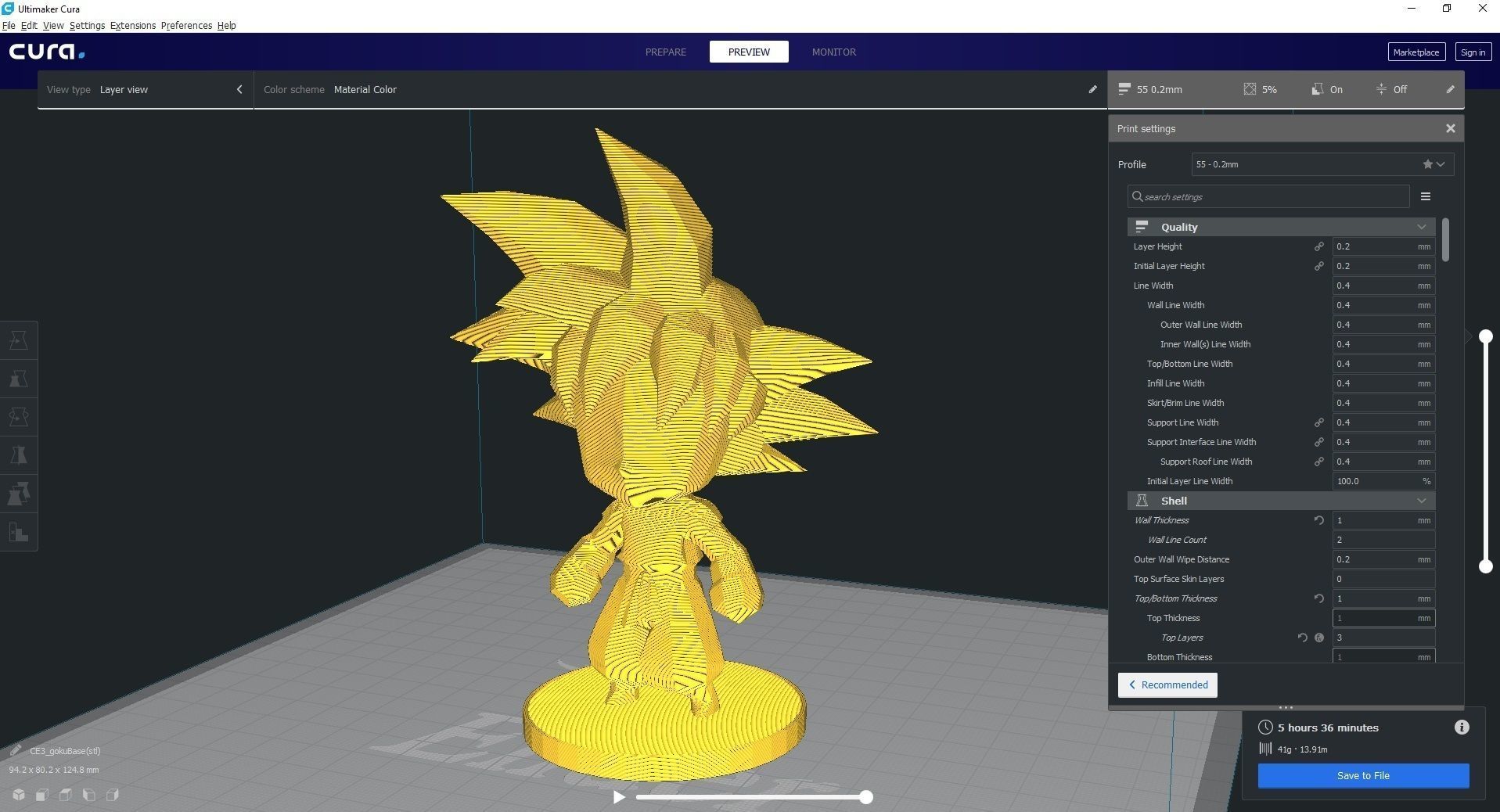The width and height of the screenshot is (1500, 812).
Task: Select the Mirror tool in left toolbar
Action: click(x=19, y=455)
